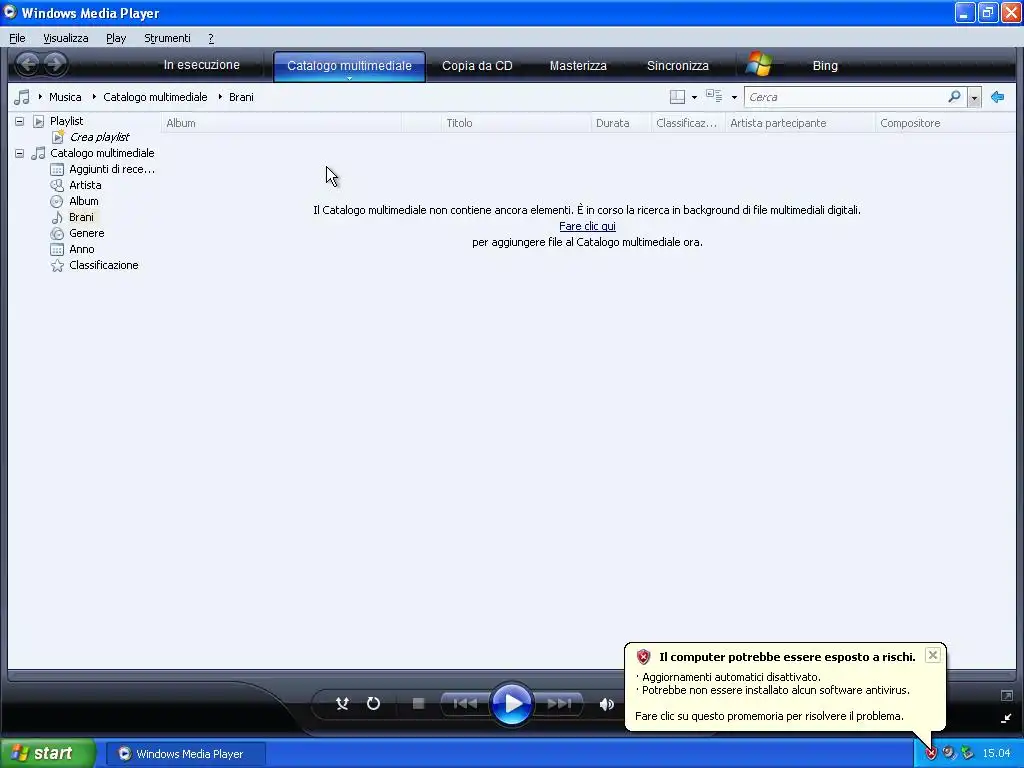This screenshot has height=768, width=1024.
Task: Sort by Artista partecipante column header
Action: tap(800, 123)
